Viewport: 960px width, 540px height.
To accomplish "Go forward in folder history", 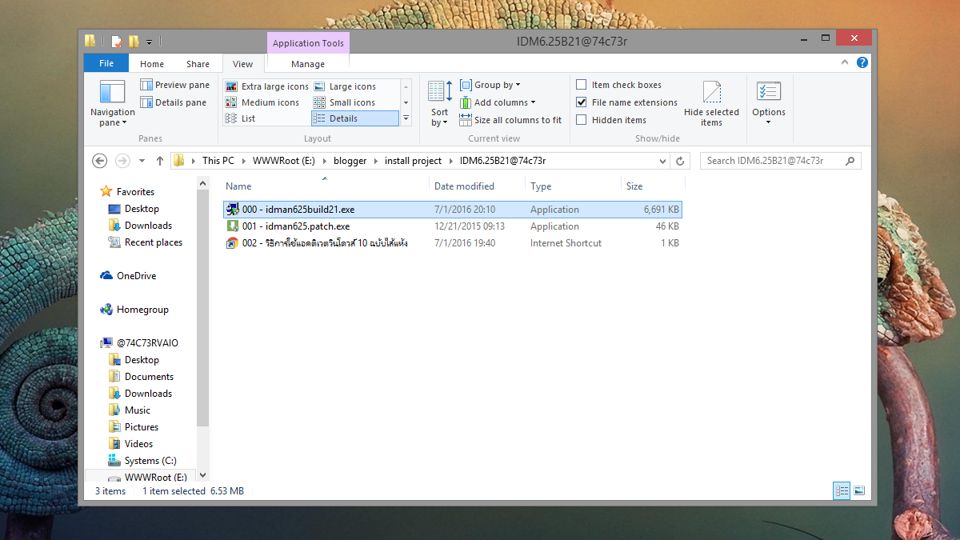I will point(122,160).
